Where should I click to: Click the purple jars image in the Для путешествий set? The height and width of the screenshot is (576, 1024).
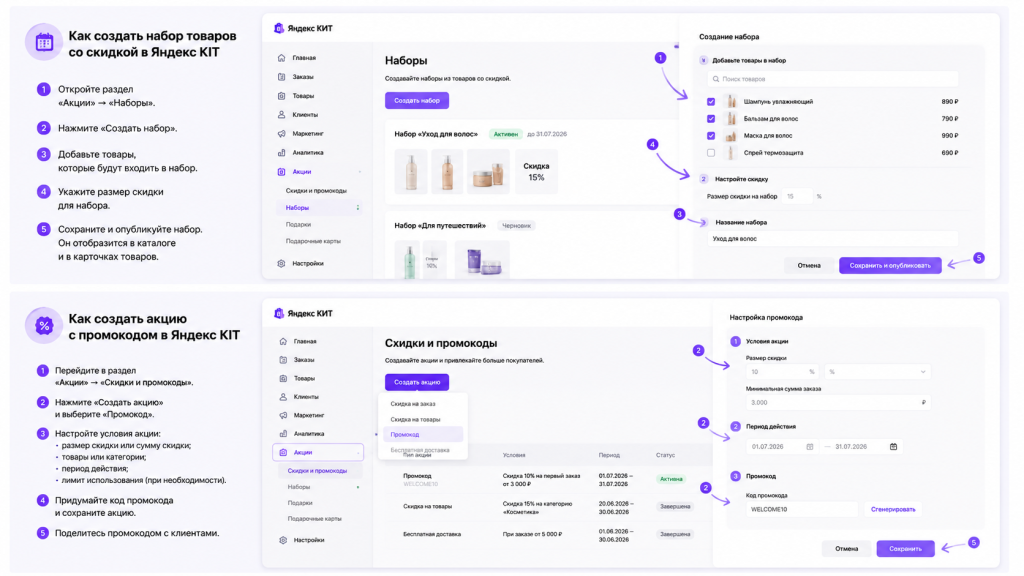(x=483, y=260)
